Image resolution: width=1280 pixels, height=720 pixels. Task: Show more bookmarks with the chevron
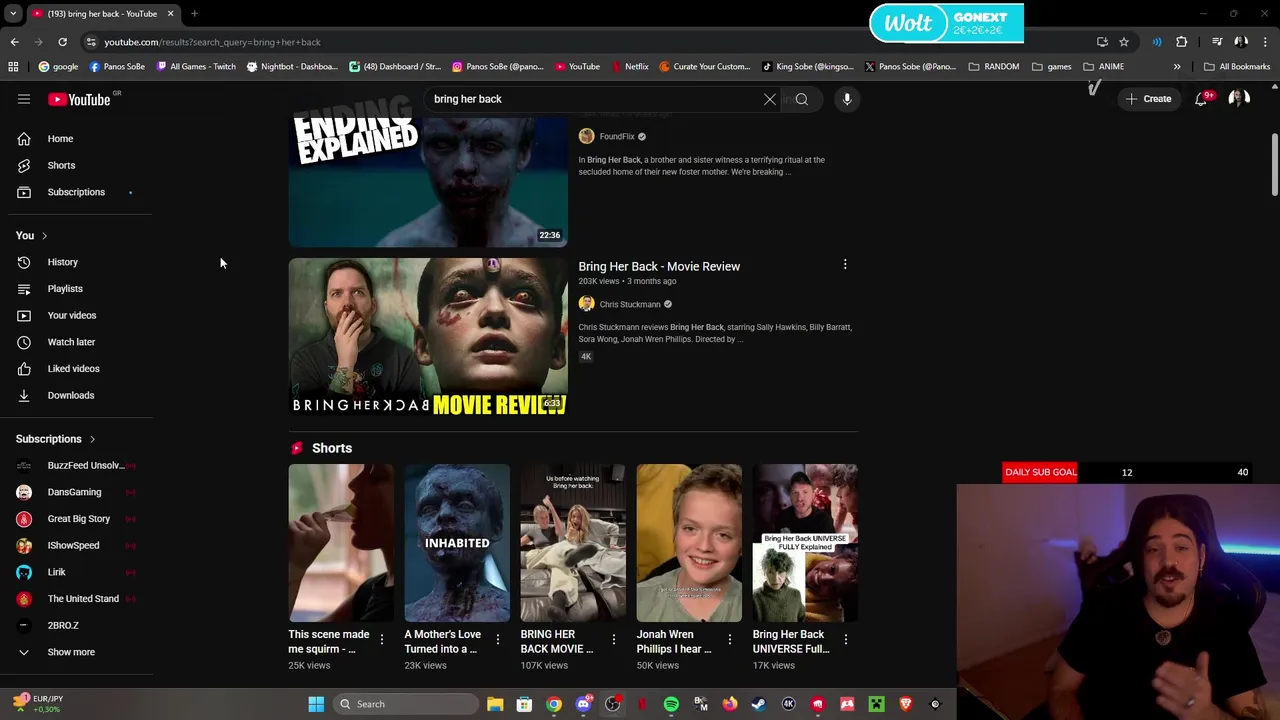click(x=1177, y=67)
